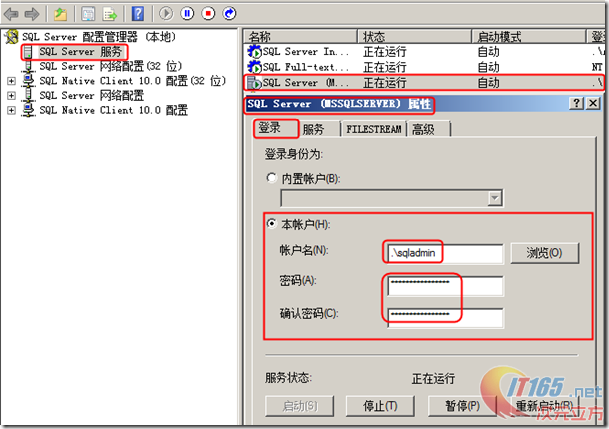Switch to the 高级 tab
This screenshot has height=429, width=609.
(428, 129)
